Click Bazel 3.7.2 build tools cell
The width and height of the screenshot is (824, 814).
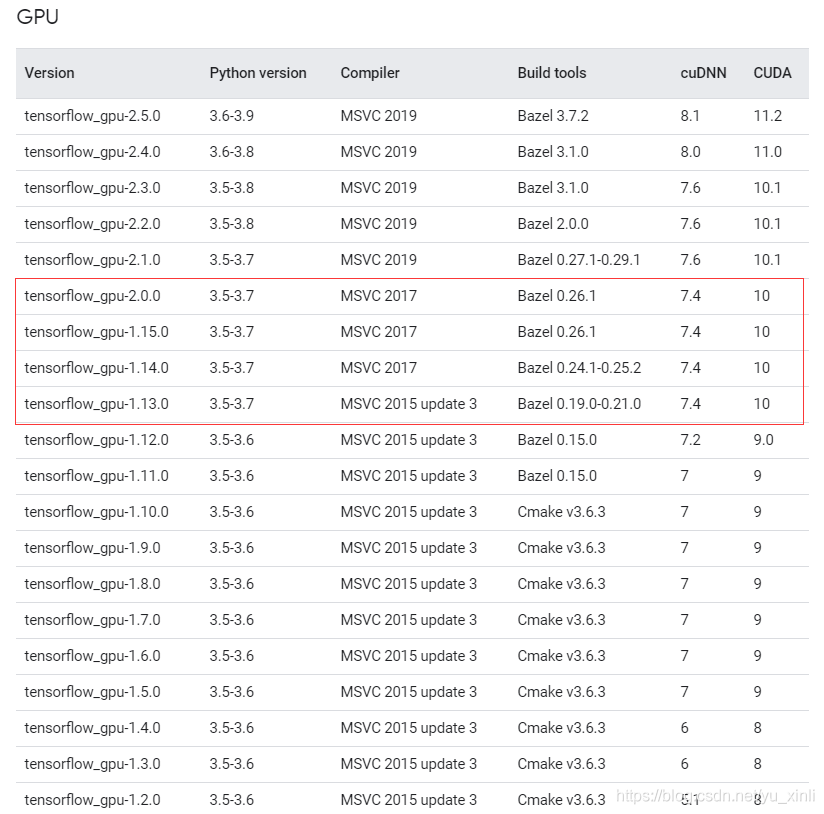tap(553, 116)
